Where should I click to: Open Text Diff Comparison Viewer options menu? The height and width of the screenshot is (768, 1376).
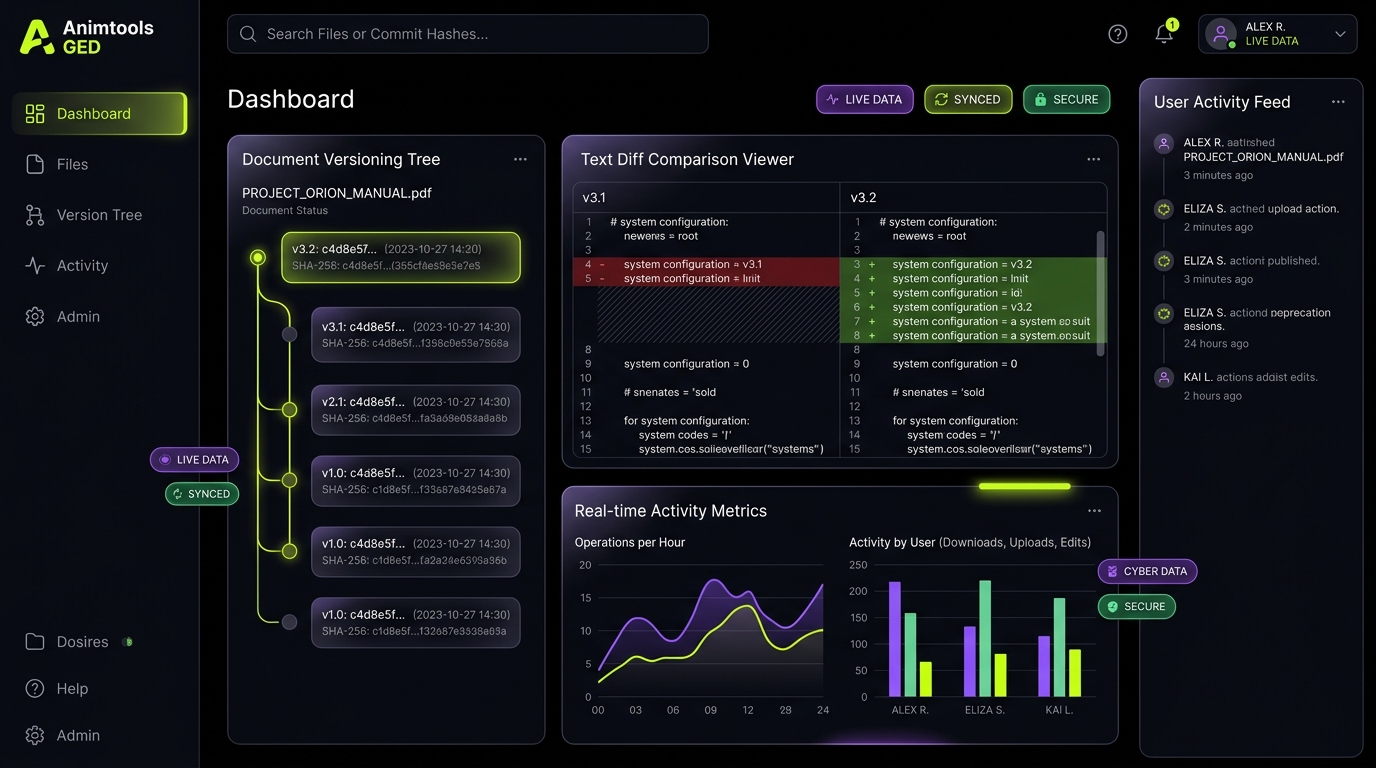[x=1094, y=159]
